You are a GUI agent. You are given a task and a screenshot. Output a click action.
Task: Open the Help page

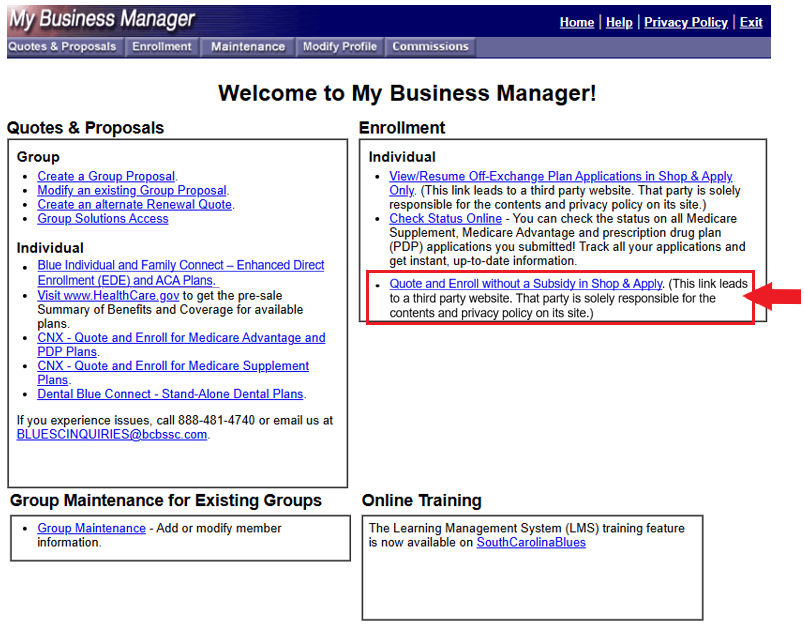(x=617, y=22)
